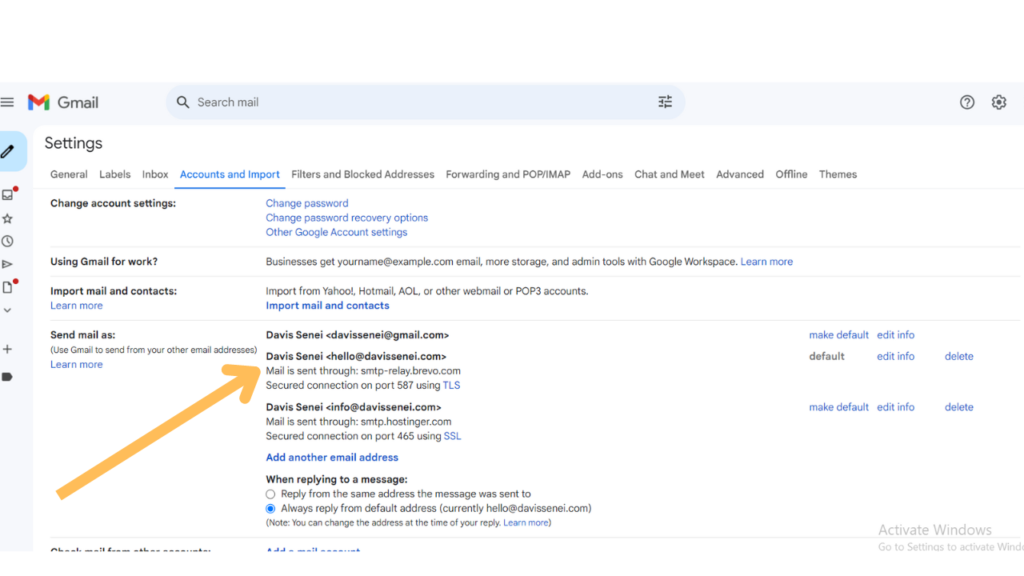Open the Add-ons tab
Viewport: 1024px width, 576px height.
[602, 174]
